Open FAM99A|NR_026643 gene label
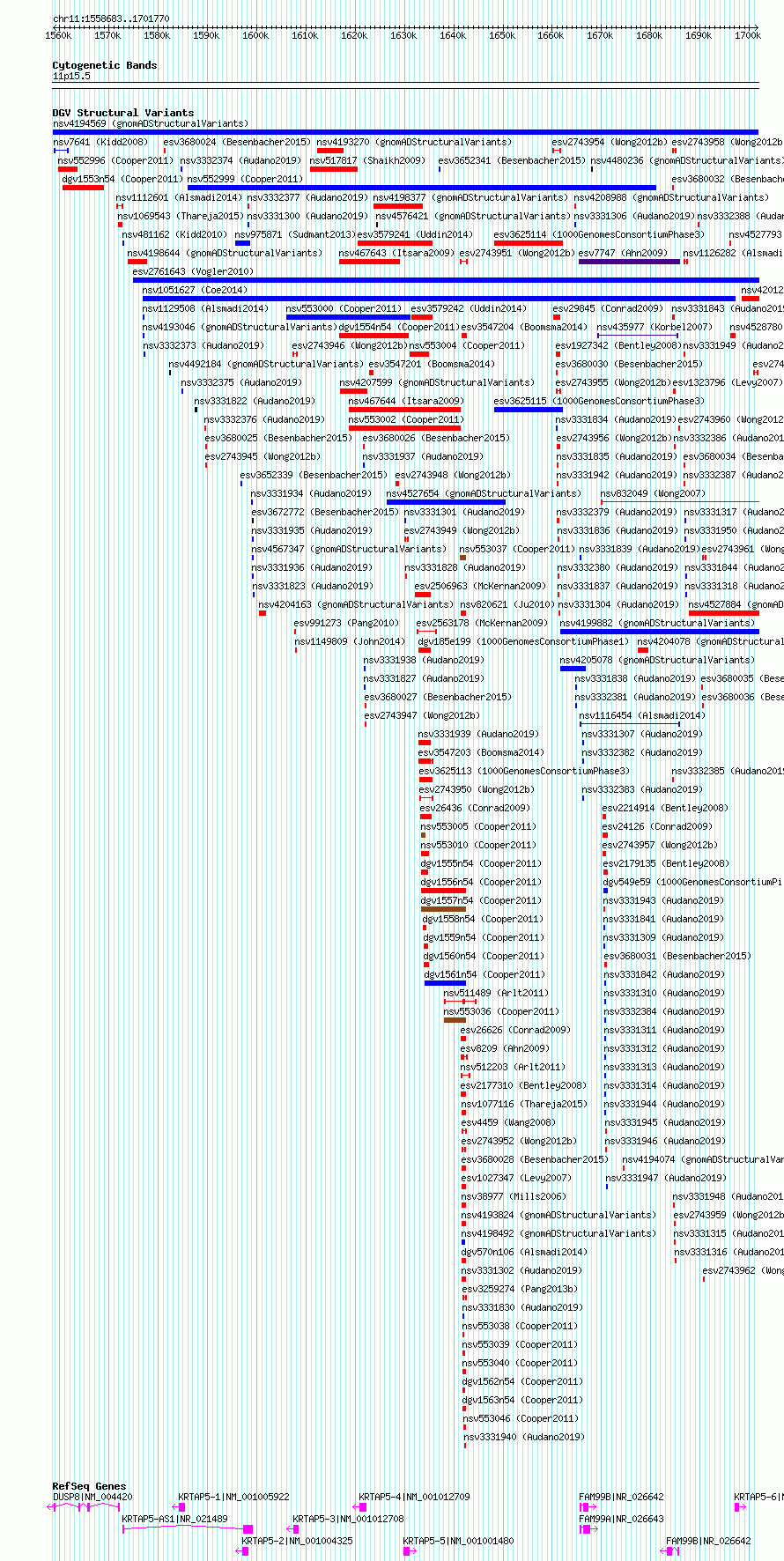 point(621,1519)
